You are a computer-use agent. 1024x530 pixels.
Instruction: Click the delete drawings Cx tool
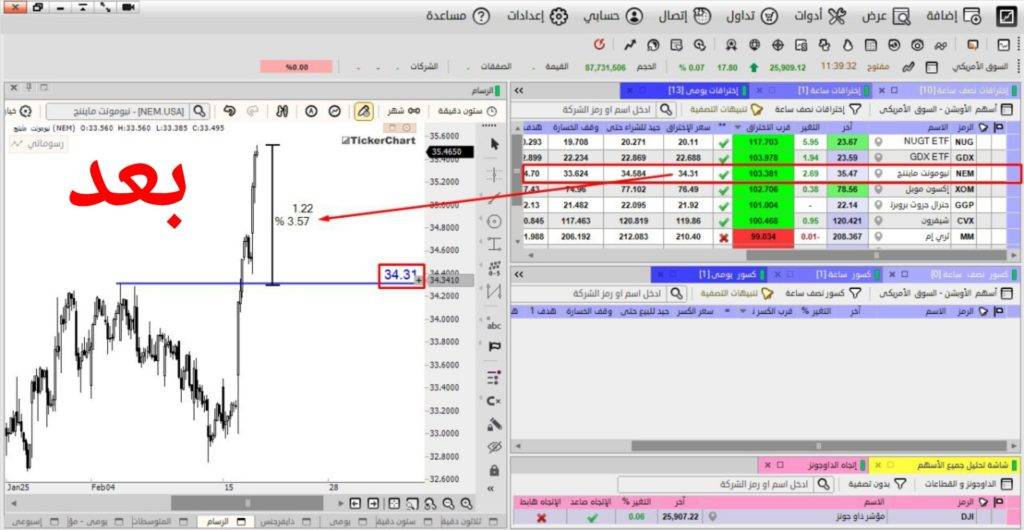pos(494,401)
